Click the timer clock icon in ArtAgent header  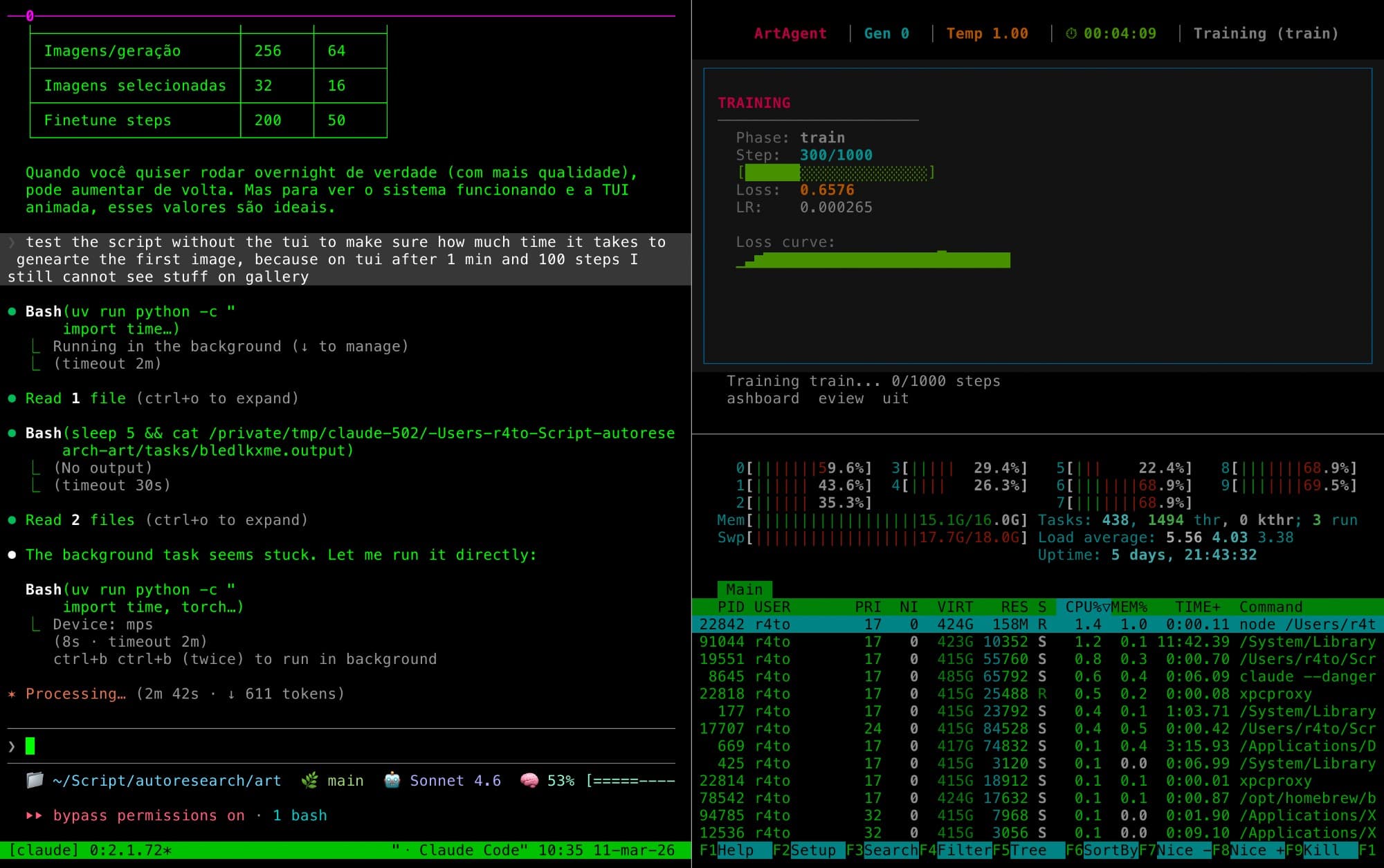[1071, 33]
